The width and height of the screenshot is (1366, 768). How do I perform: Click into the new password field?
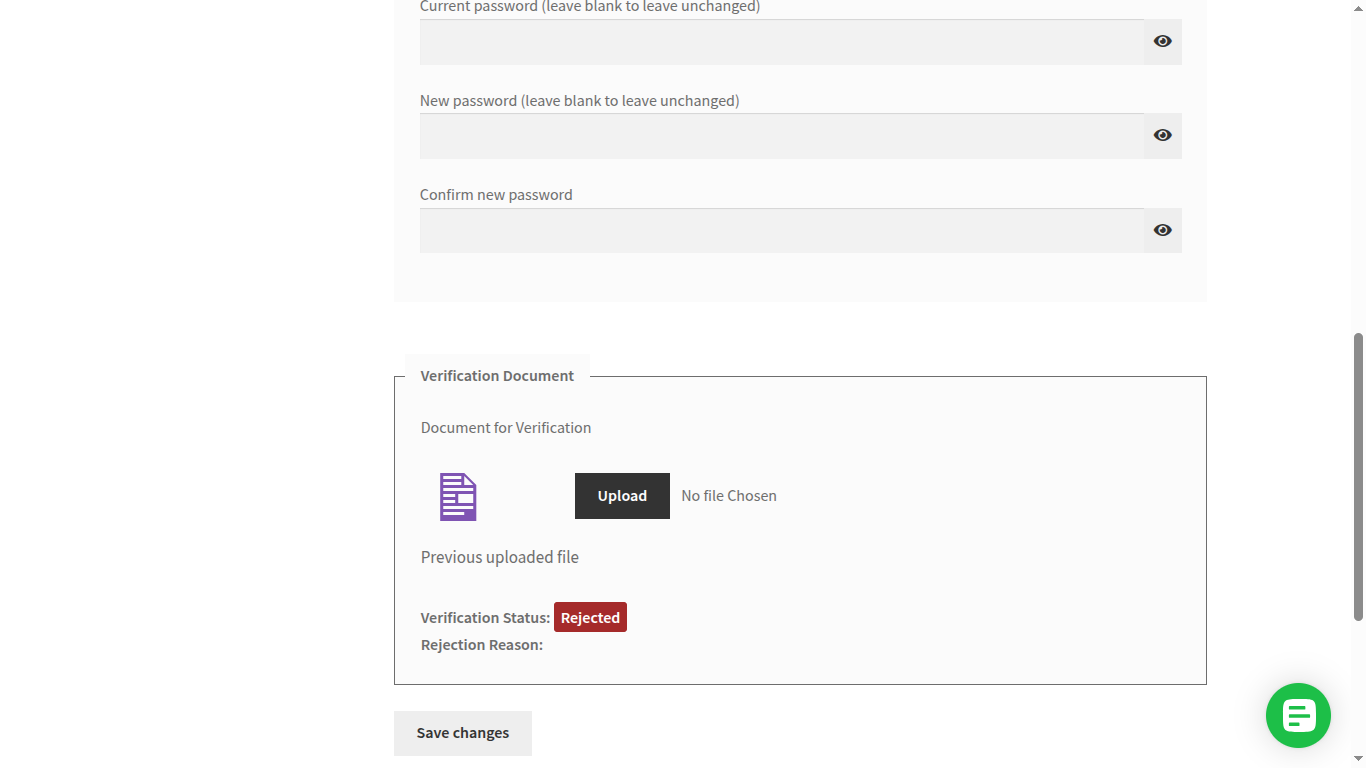pyautogui.click(x=782, y=136)
